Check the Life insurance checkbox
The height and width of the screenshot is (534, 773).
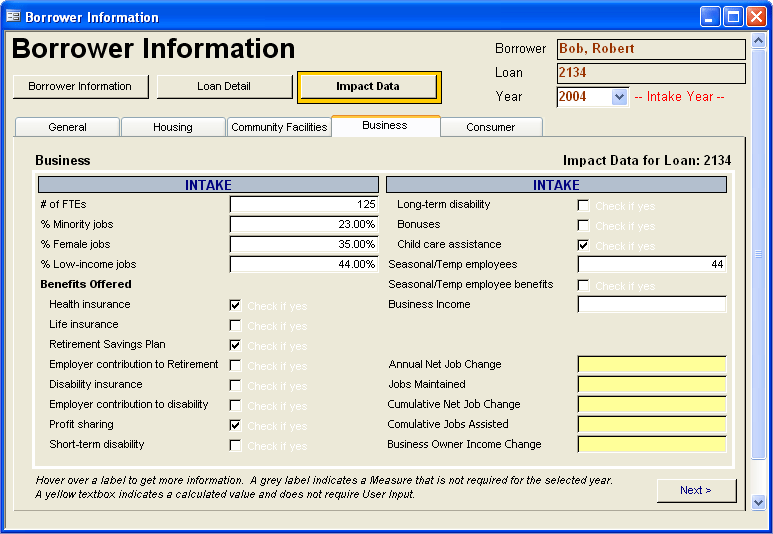pos(235,325)
